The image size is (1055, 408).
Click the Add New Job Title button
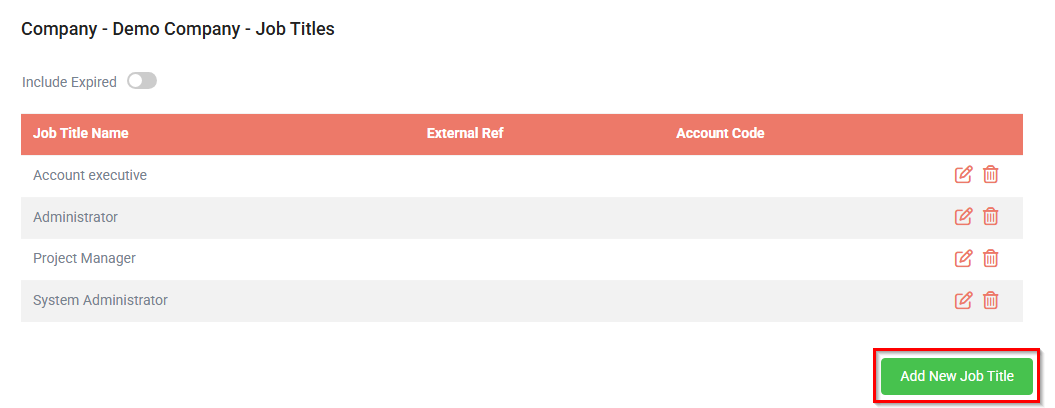pyautogui.click(x=956, y=376)
